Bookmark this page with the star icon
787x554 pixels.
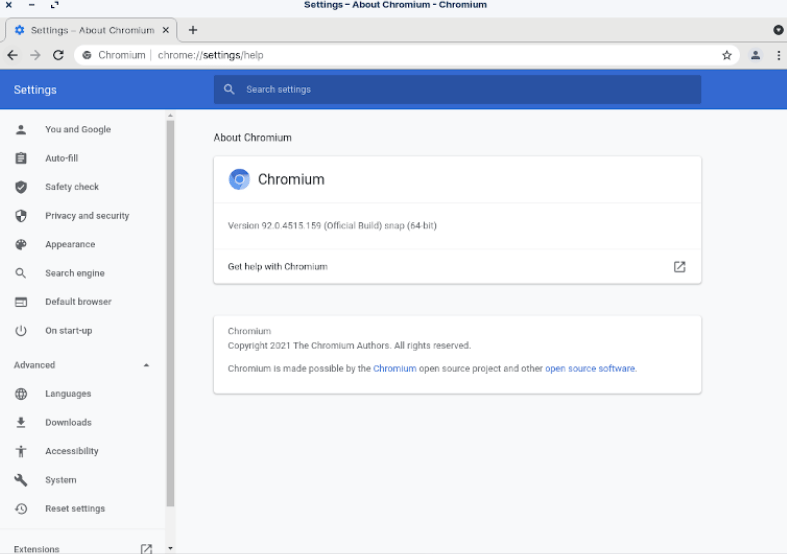pos(726,55)
